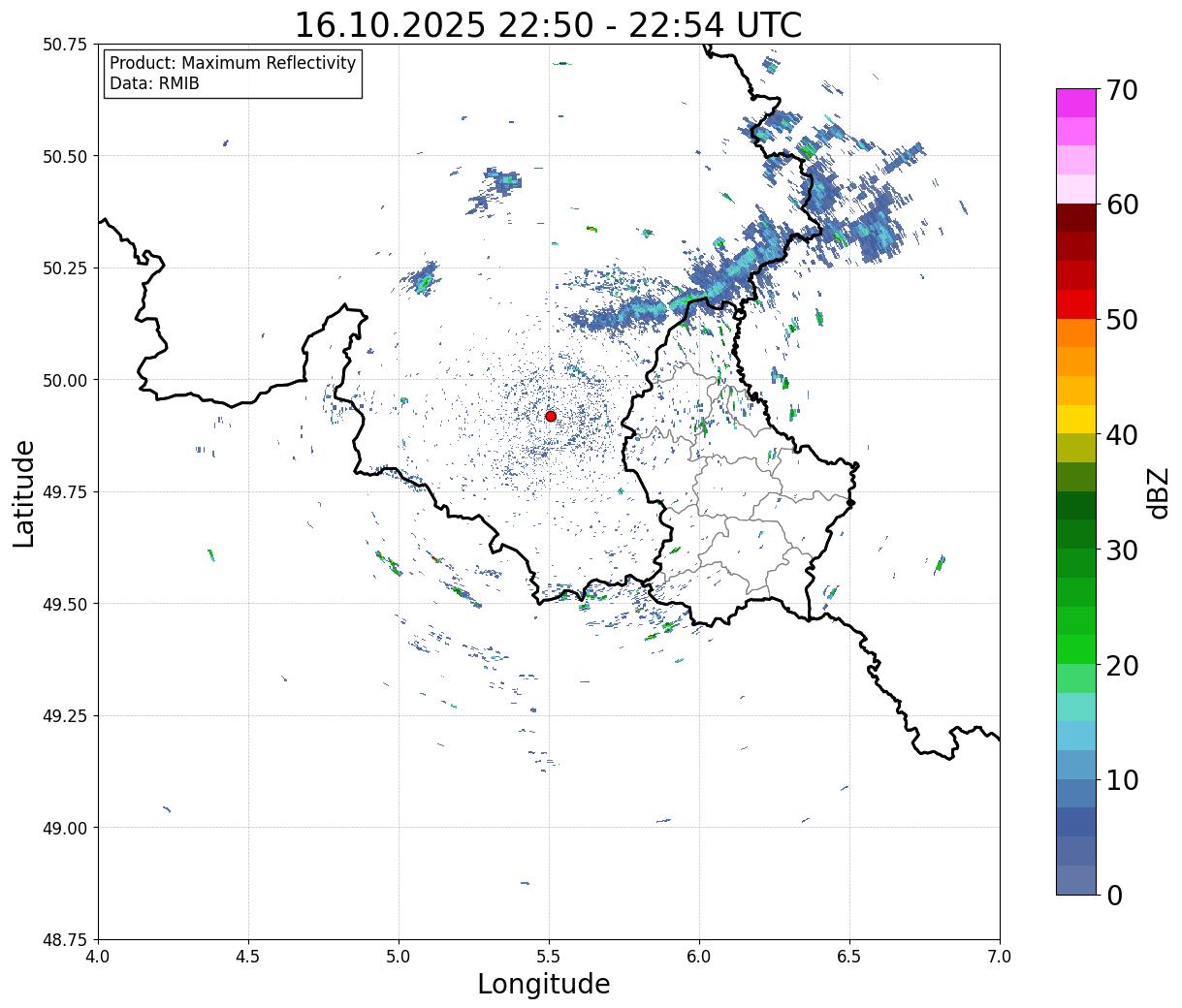
Task: Click the latitude tick label 49.75
Action: 65,492
